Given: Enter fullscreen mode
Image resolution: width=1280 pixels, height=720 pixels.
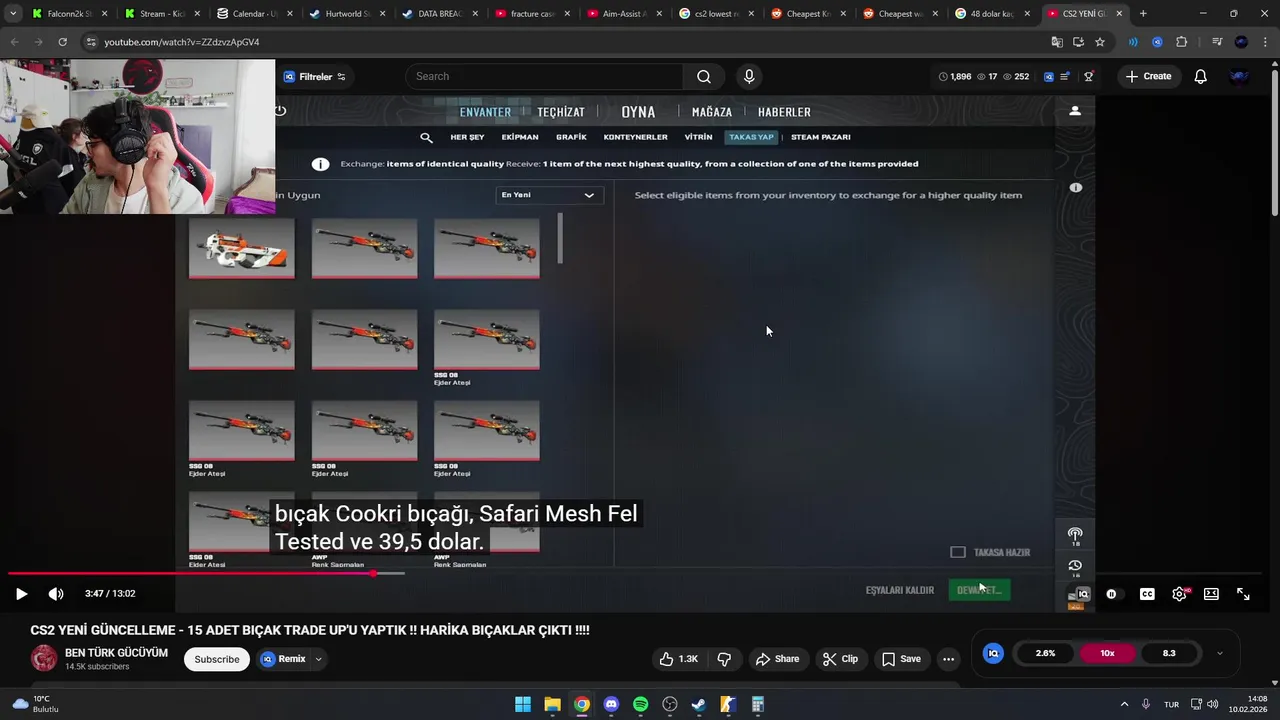Looking at the screenshot, I should coord(1243,594).
